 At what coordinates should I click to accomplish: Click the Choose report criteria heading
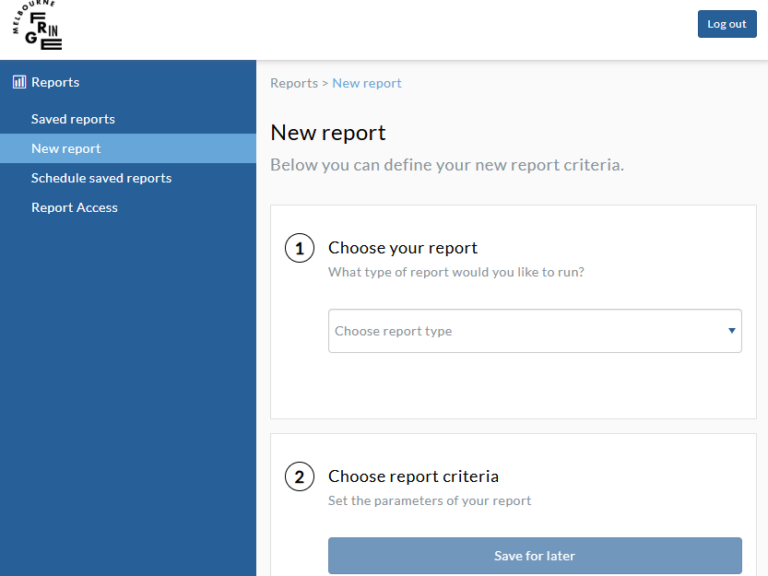tap(413, 477)
